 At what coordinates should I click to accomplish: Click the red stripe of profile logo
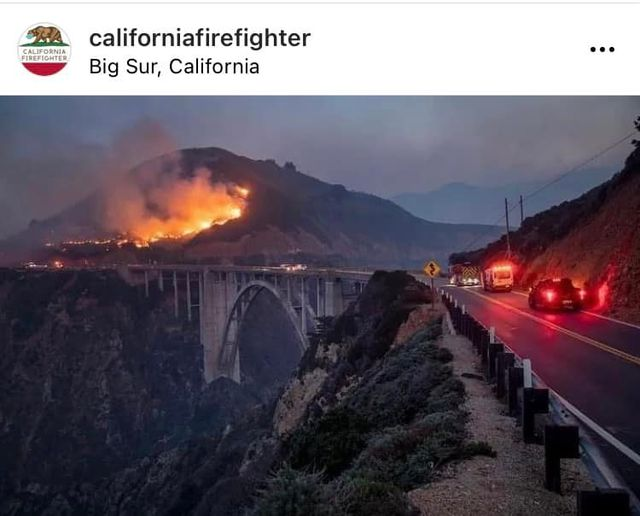(x=44, y=69)
